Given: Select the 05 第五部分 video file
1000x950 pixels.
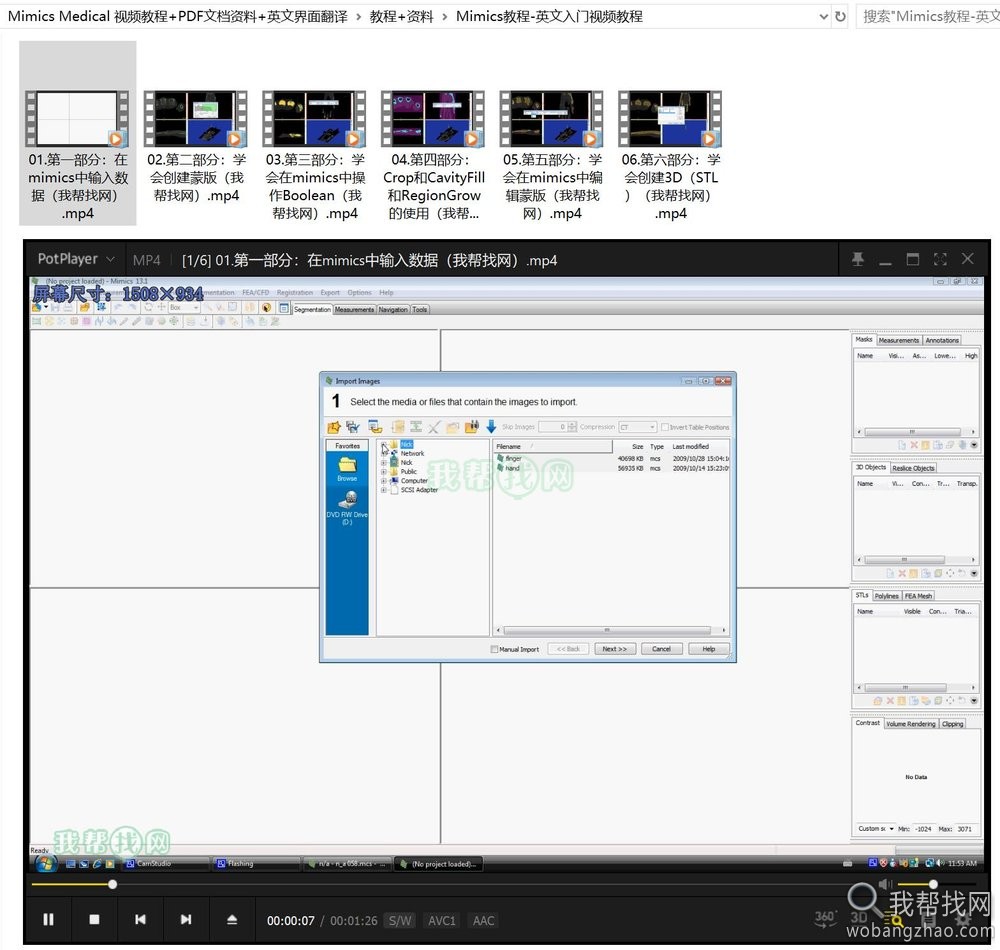Looking at the screenshot, I should click(552, 156).
